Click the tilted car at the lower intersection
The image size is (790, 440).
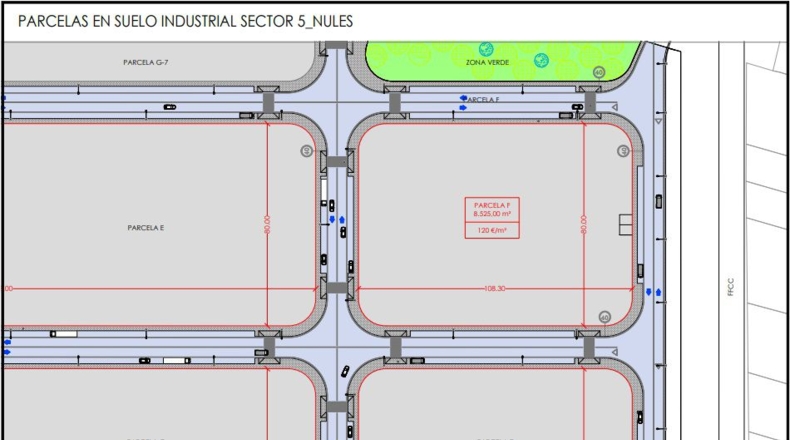pos(345,371)
